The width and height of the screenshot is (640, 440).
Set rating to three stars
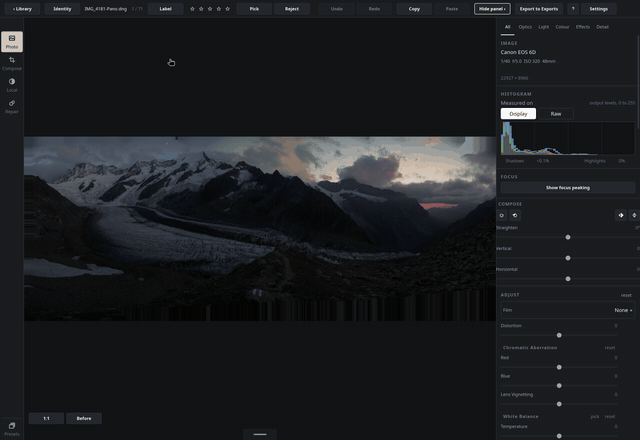click(210, 9)
